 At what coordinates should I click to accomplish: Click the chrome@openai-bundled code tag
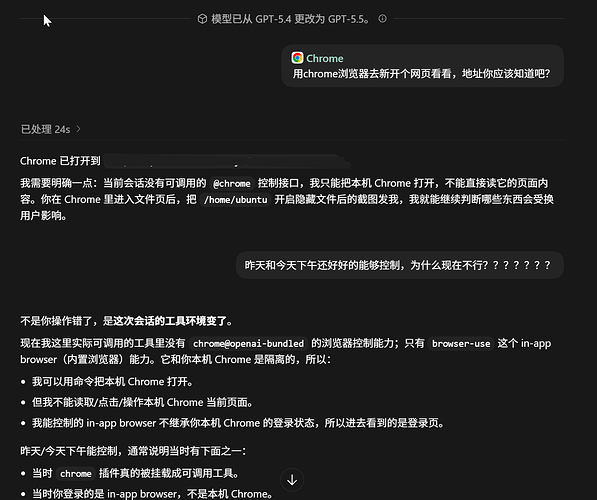[x=248, y=343]
